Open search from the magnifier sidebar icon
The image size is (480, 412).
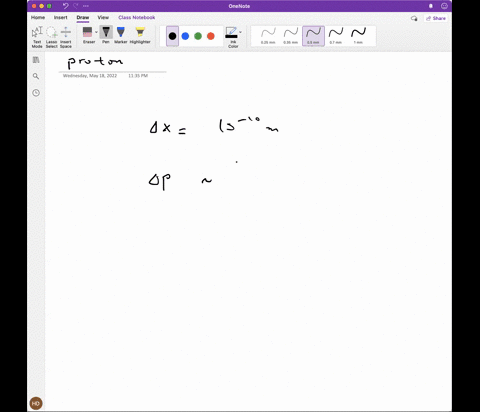click(x=36, y=76)
